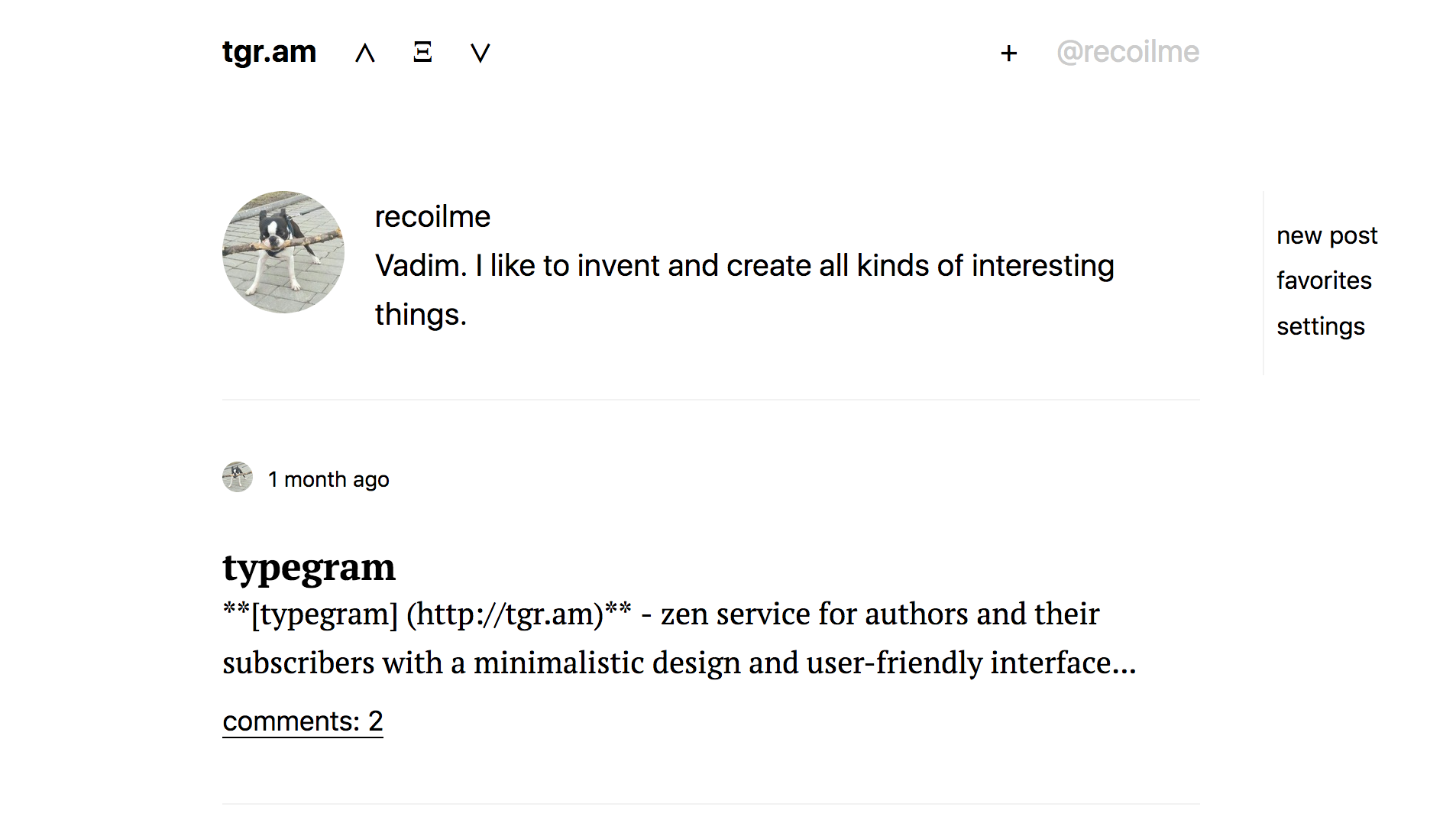Create a new post using the + icon
The image size is (1456, 833).
pyautogui.click(x=1008, y=53)
